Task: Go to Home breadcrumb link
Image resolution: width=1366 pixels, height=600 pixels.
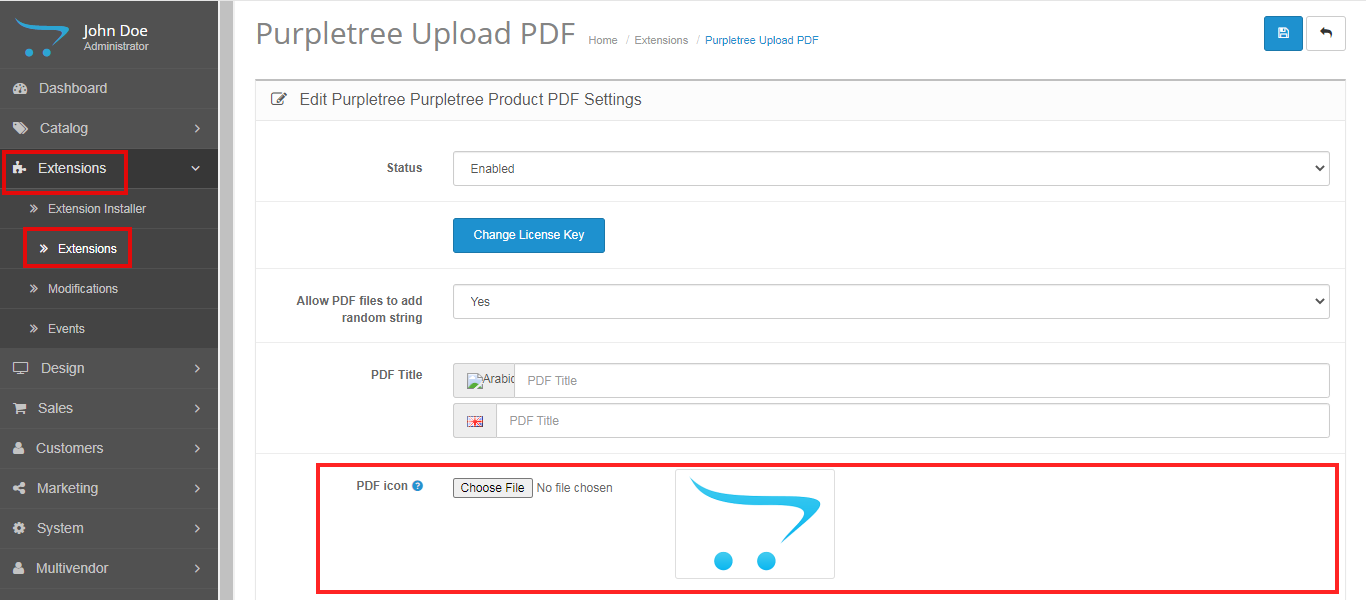Action: (603, 41)
